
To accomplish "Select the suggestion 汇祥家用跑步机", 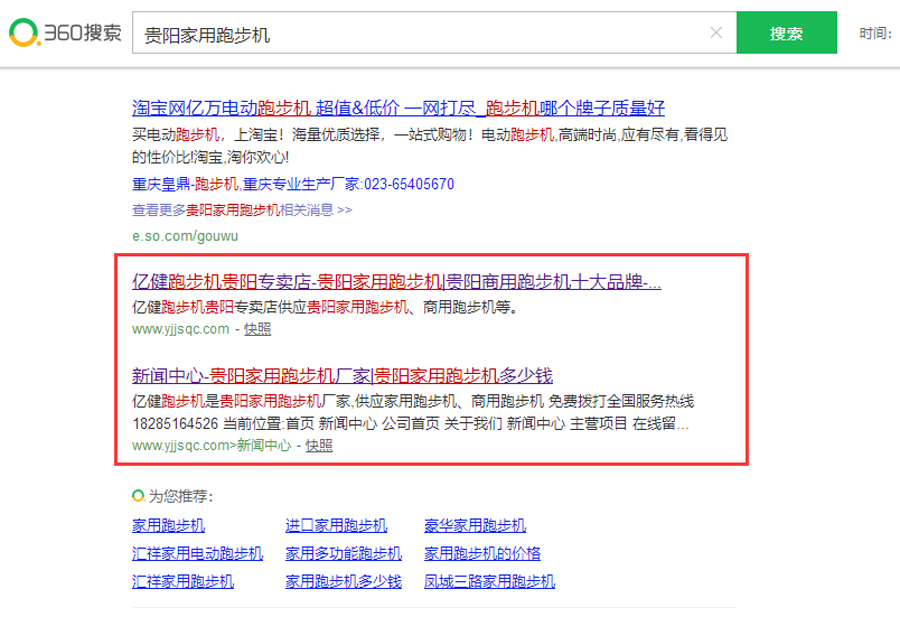I will (x=183, y=581).
